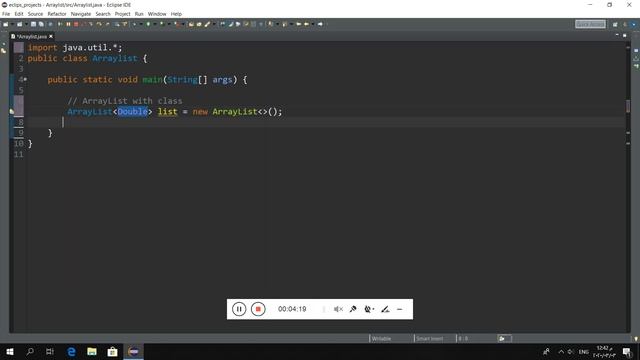Open the Windows Start menu

(x=10, y=351)
